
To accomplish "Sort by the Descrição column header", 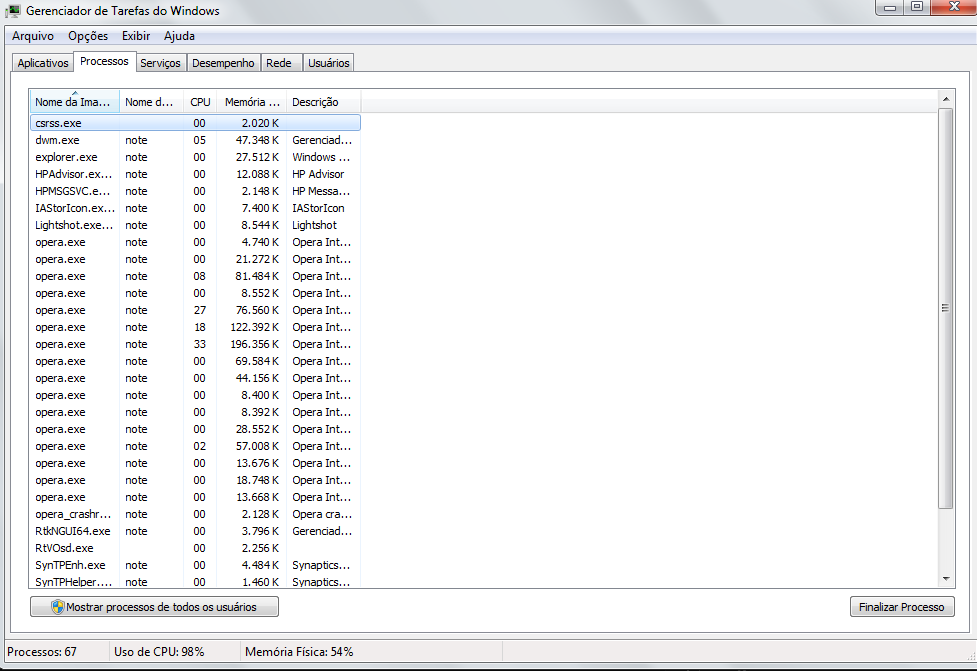I will click(x=323, y=102).
